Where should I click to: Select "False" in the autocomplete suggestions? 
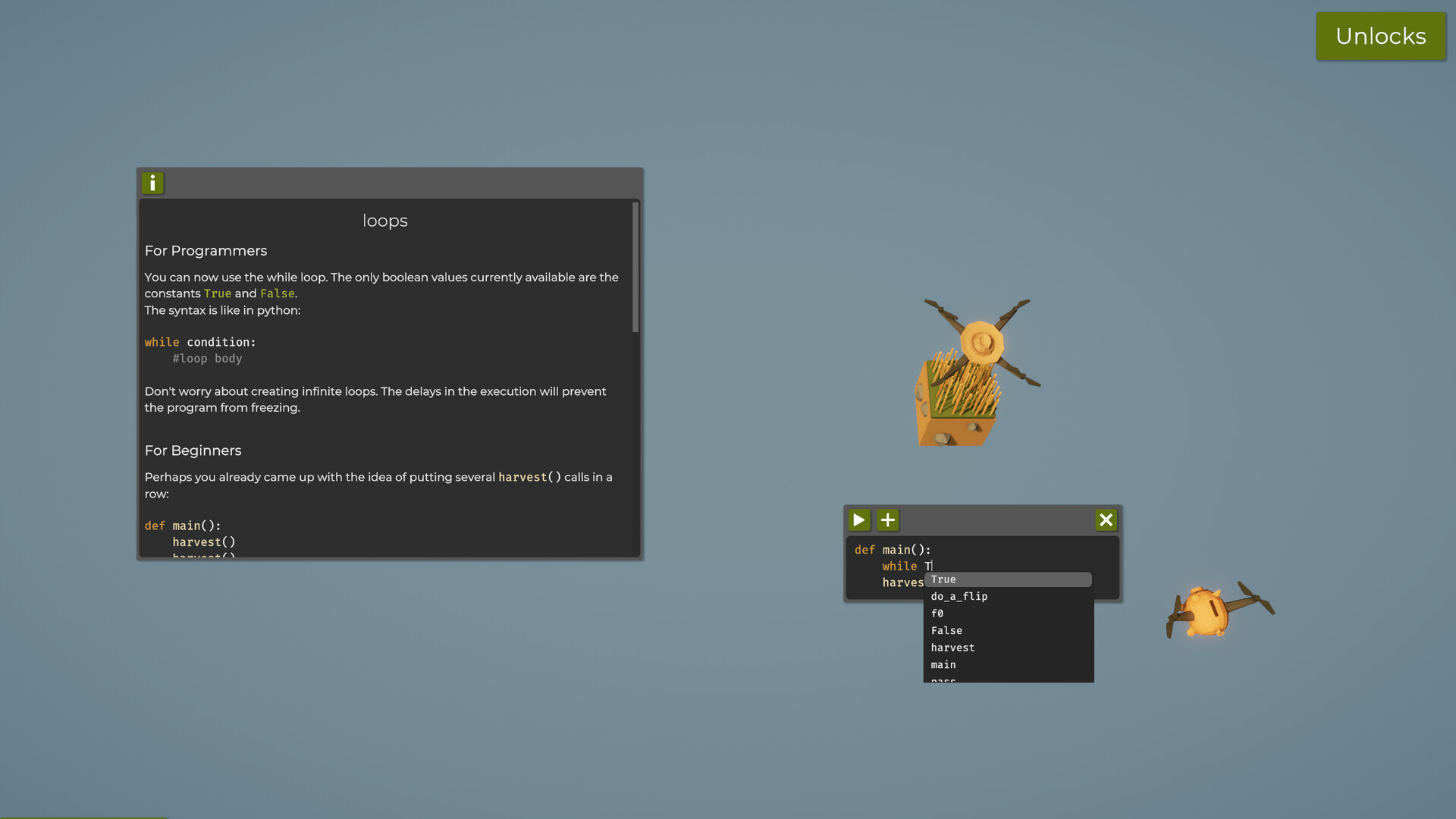946,630
